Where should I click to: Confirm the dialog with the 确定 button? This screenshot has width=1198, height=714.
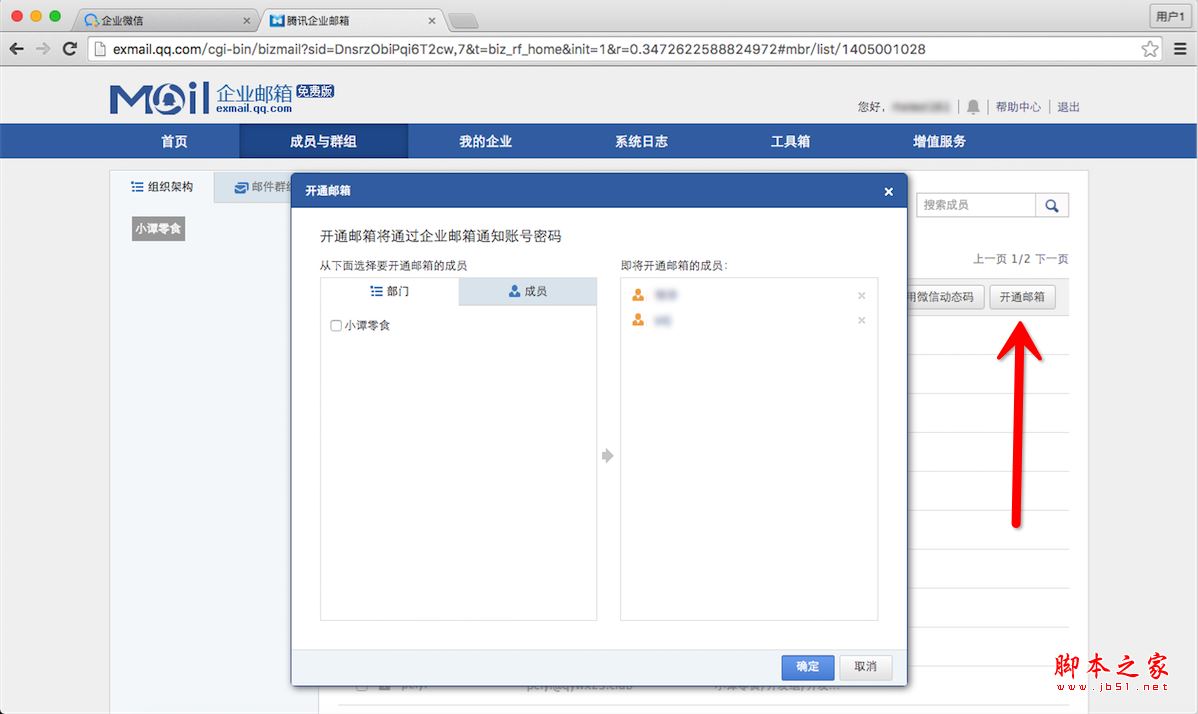point(807,667)
